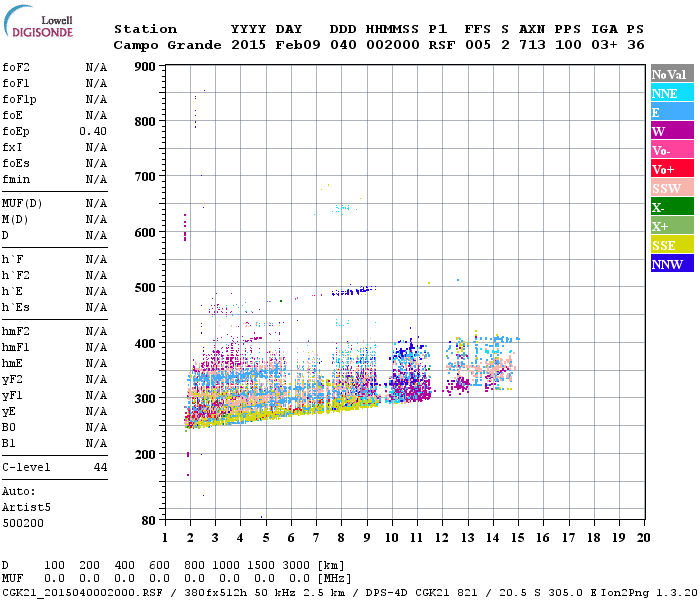Click the B0 parameter label

click(8, 427)
